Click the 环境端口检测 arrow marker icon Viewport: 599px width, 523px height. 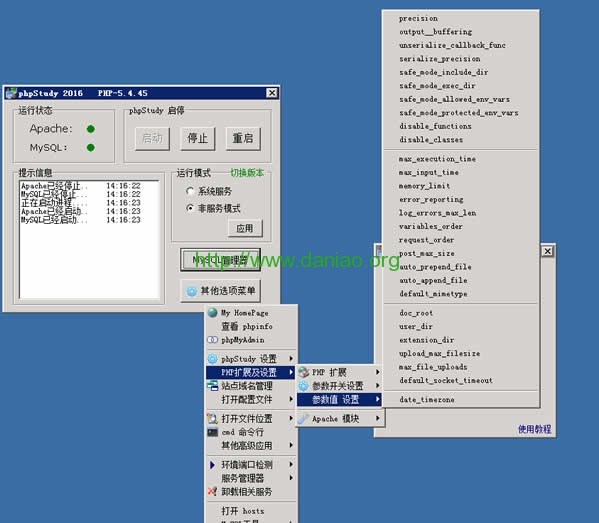pos(212,465)
